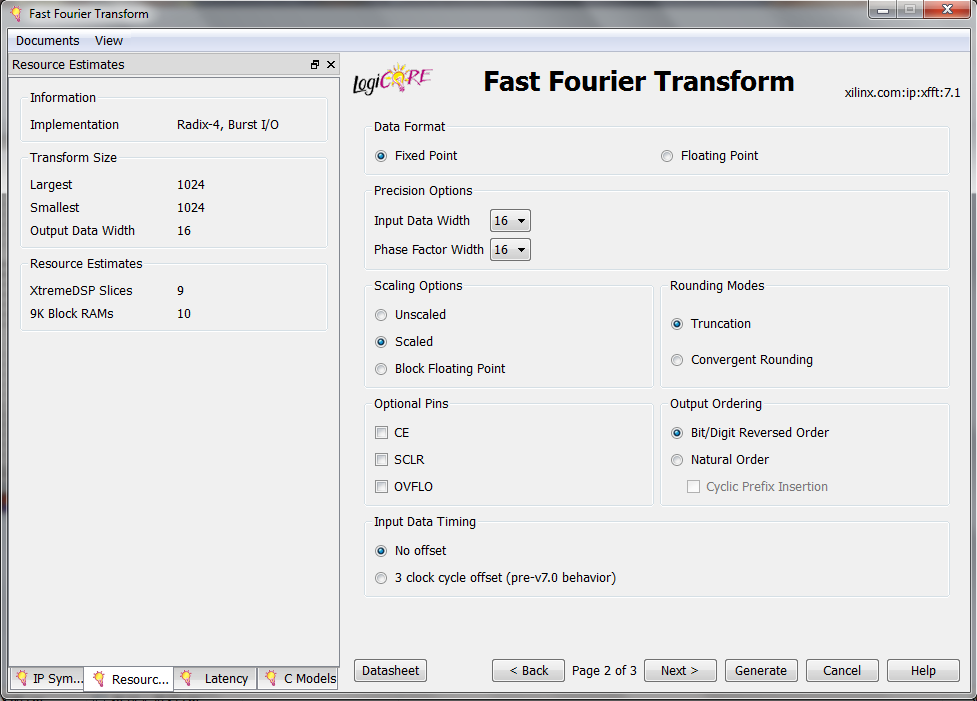Open the C Models tab
Screen dimensions: 977x701
click(300, 679)
